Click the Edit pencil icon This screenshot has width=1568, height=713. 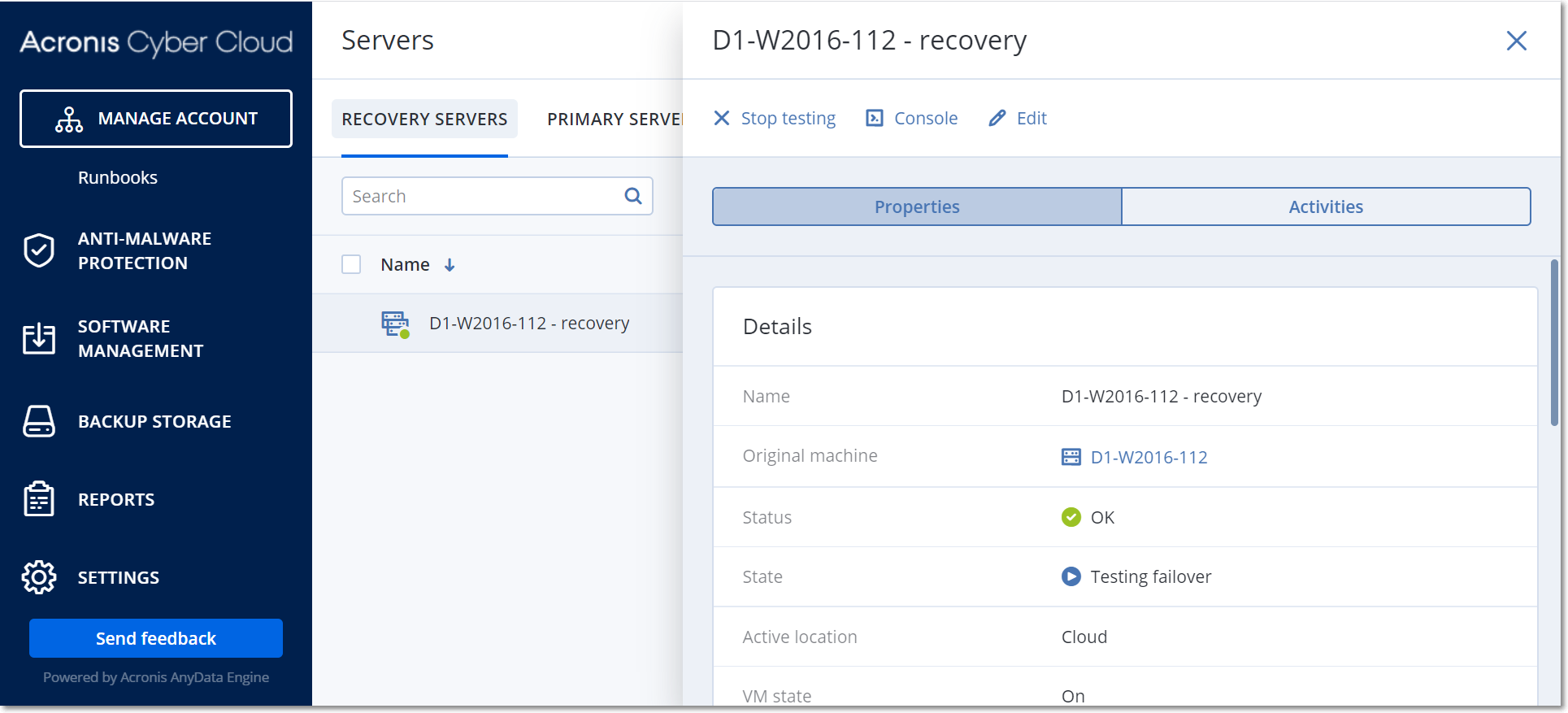pyautogui.click(x=997, y=119)
